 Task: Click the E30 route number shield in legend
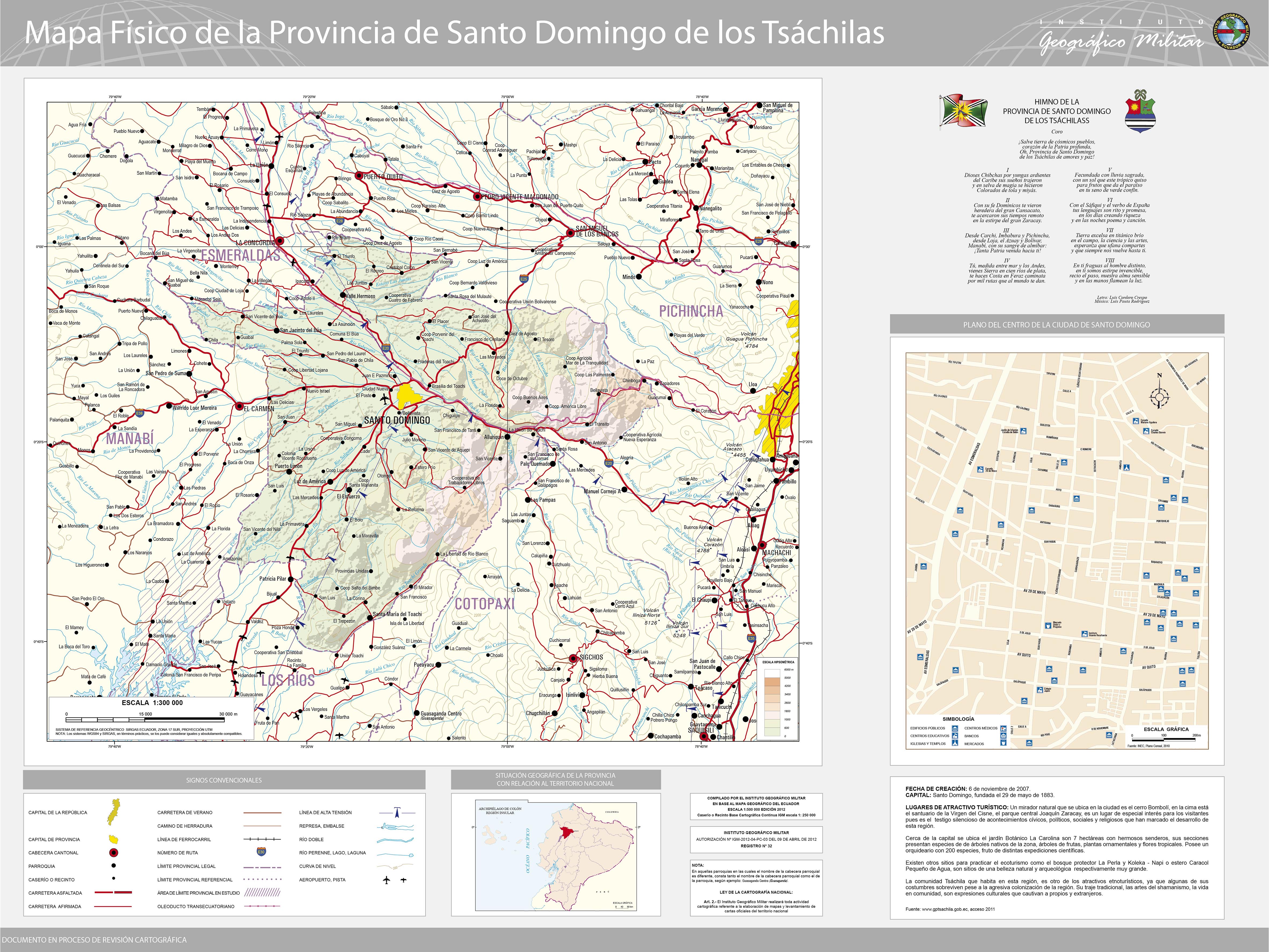pos(261,852)
